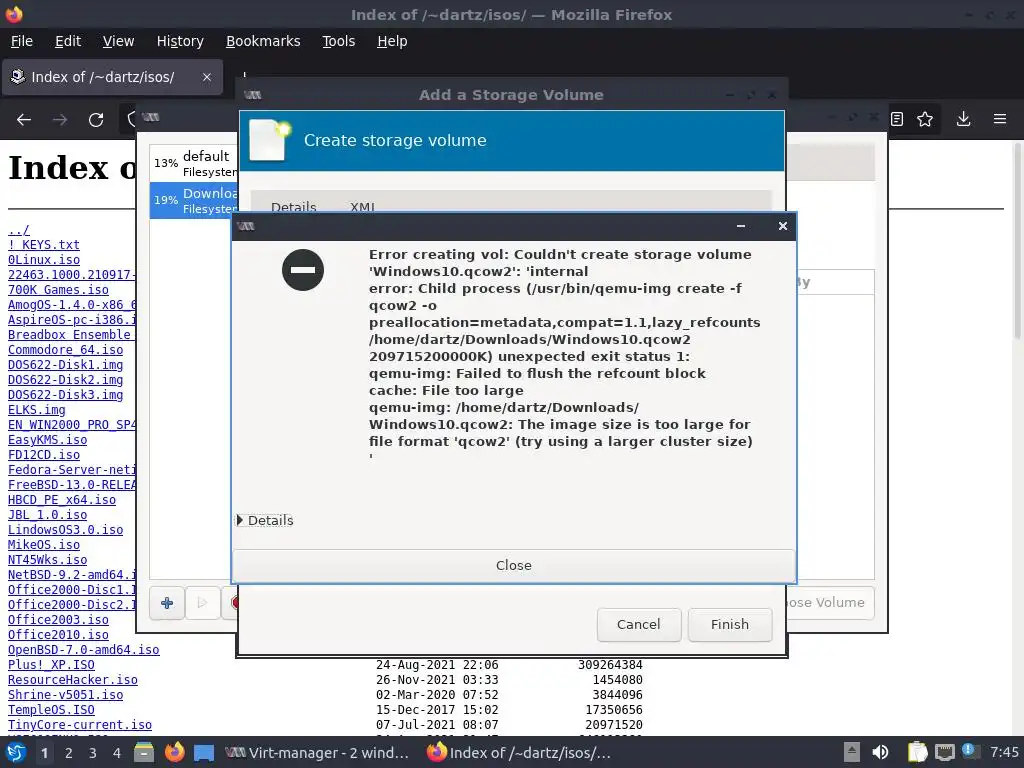Open the NT45Wks.iso link
1024x768 pixels.
pyautogui.click(x=48, y=560)
